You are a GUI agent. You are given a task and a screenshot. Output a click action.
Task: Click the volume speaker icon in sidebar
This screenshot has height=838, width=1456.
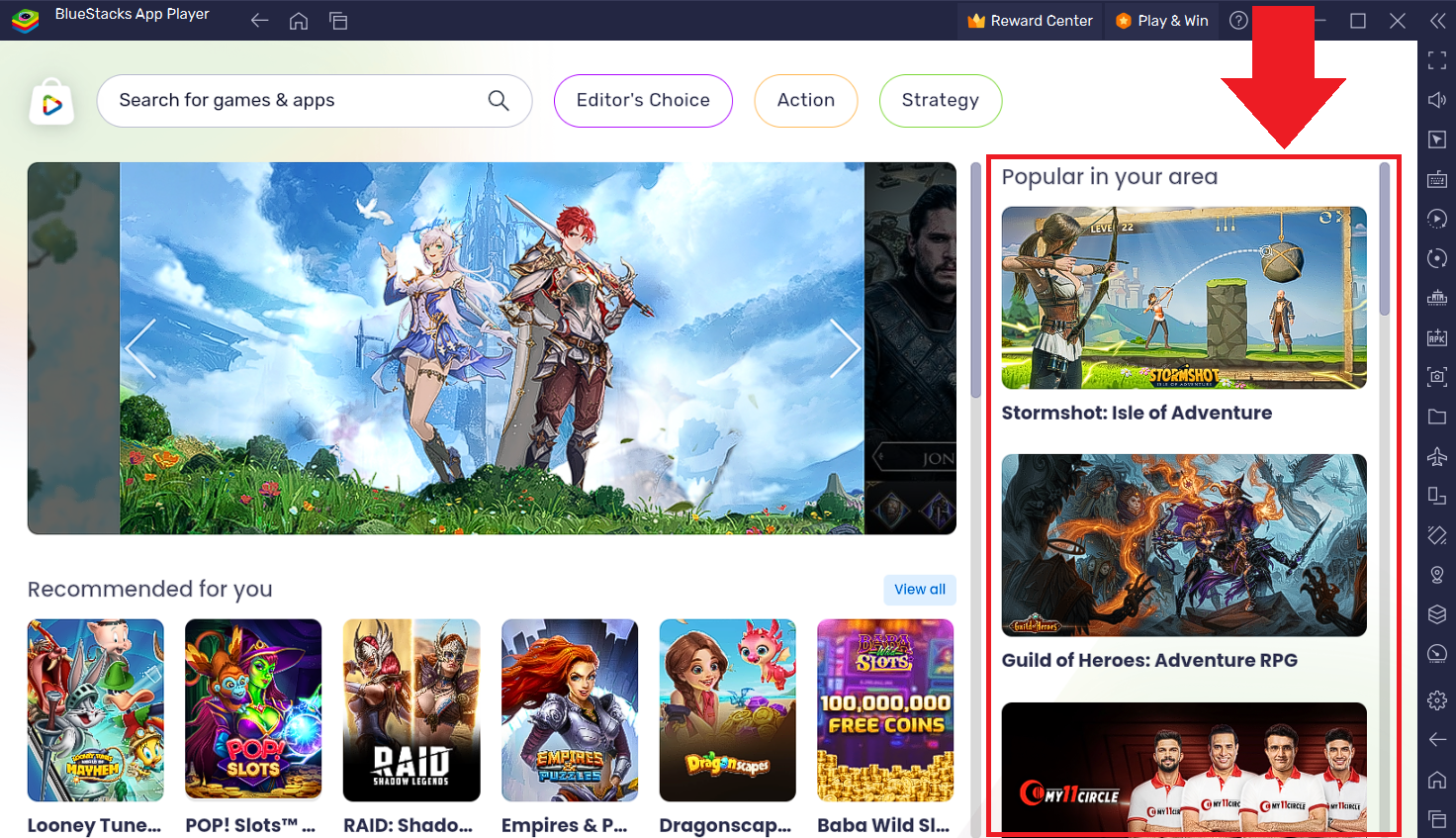coord(1437,100)
